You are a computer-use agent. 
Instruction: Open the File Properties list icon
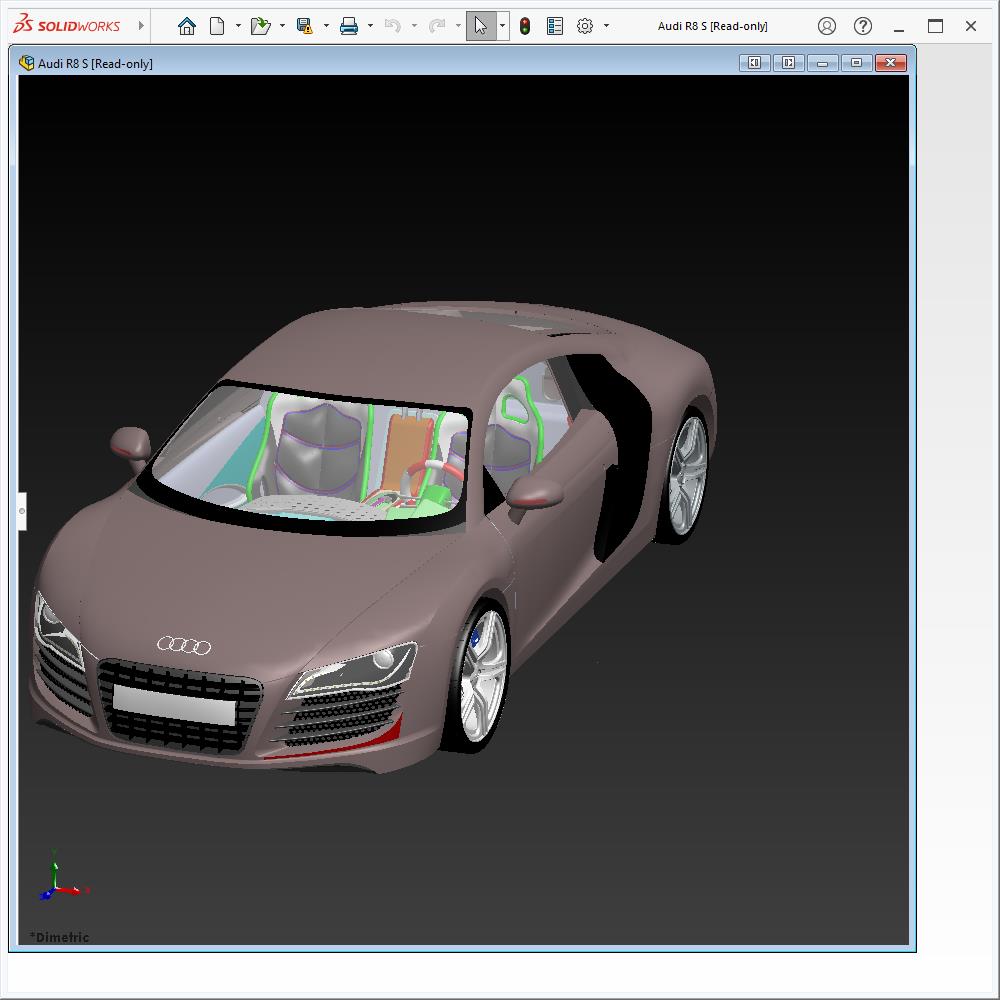pyautogui.click(x=555, y=26)
